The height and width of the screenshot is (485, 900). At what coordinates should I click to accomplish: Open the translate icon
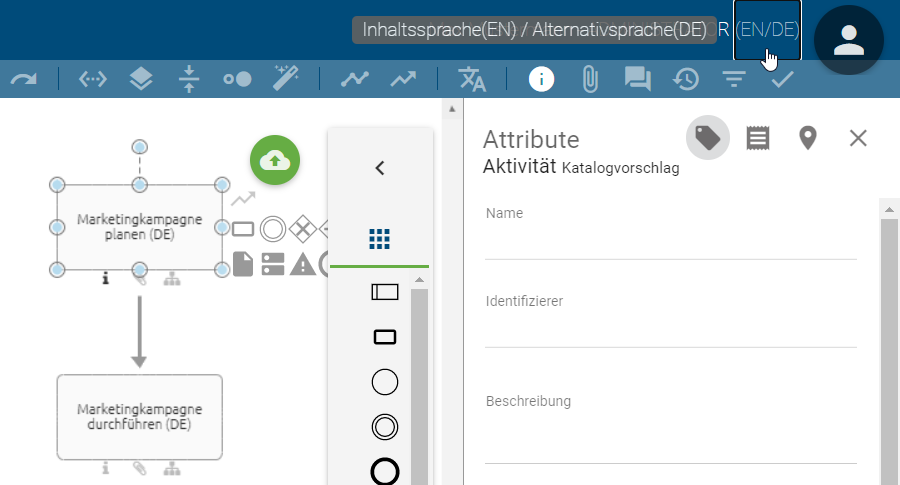pyautogui.click(x=472, y=79)
